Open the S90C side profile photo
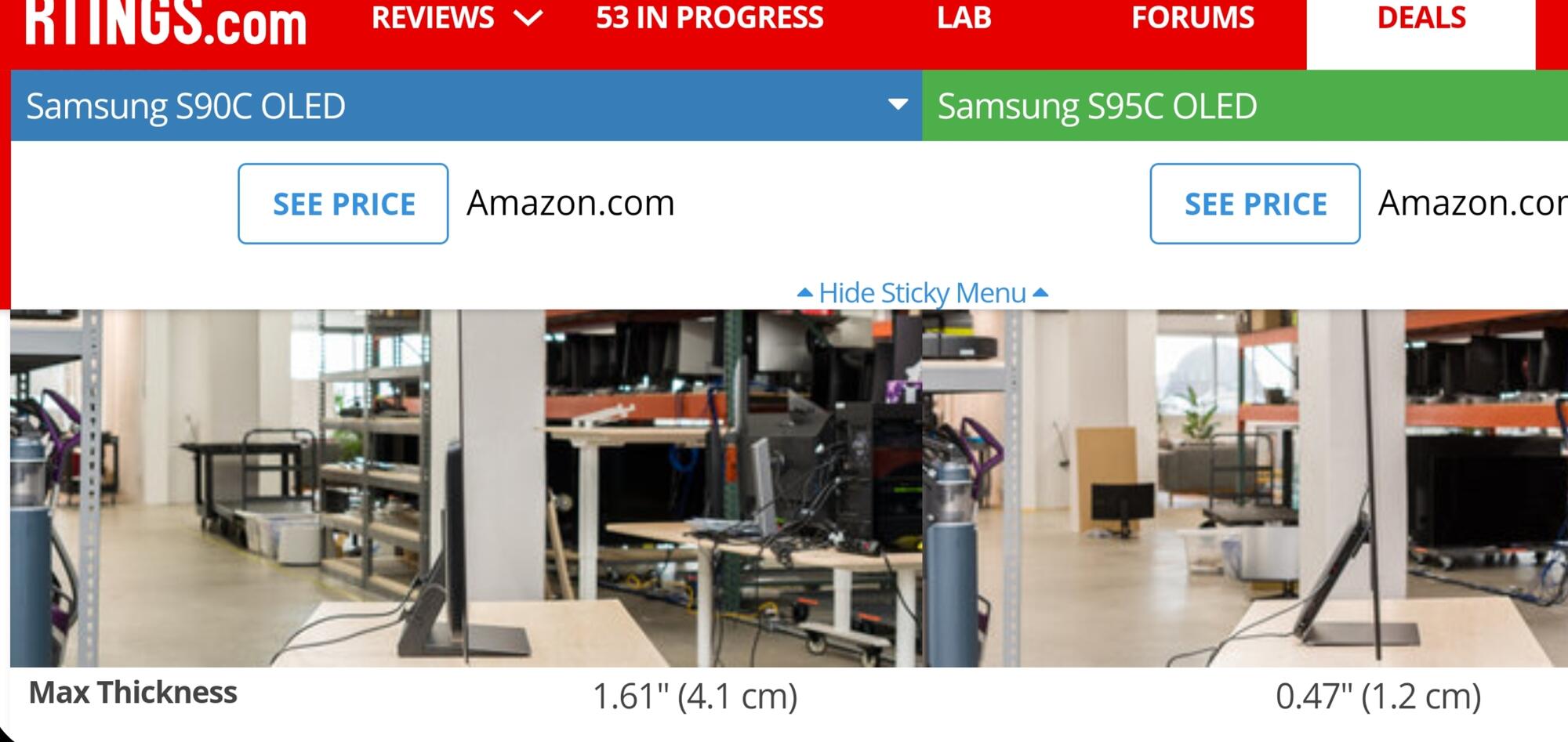Image resolution: width=1568 pixels, height=742 pixels. [466, 488]
